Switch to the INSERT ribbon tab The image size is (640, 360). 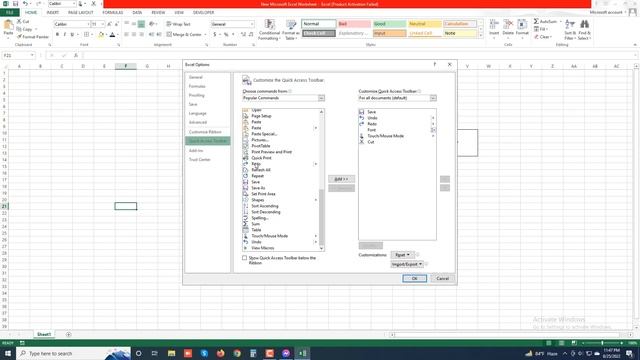tap(53, 13)
